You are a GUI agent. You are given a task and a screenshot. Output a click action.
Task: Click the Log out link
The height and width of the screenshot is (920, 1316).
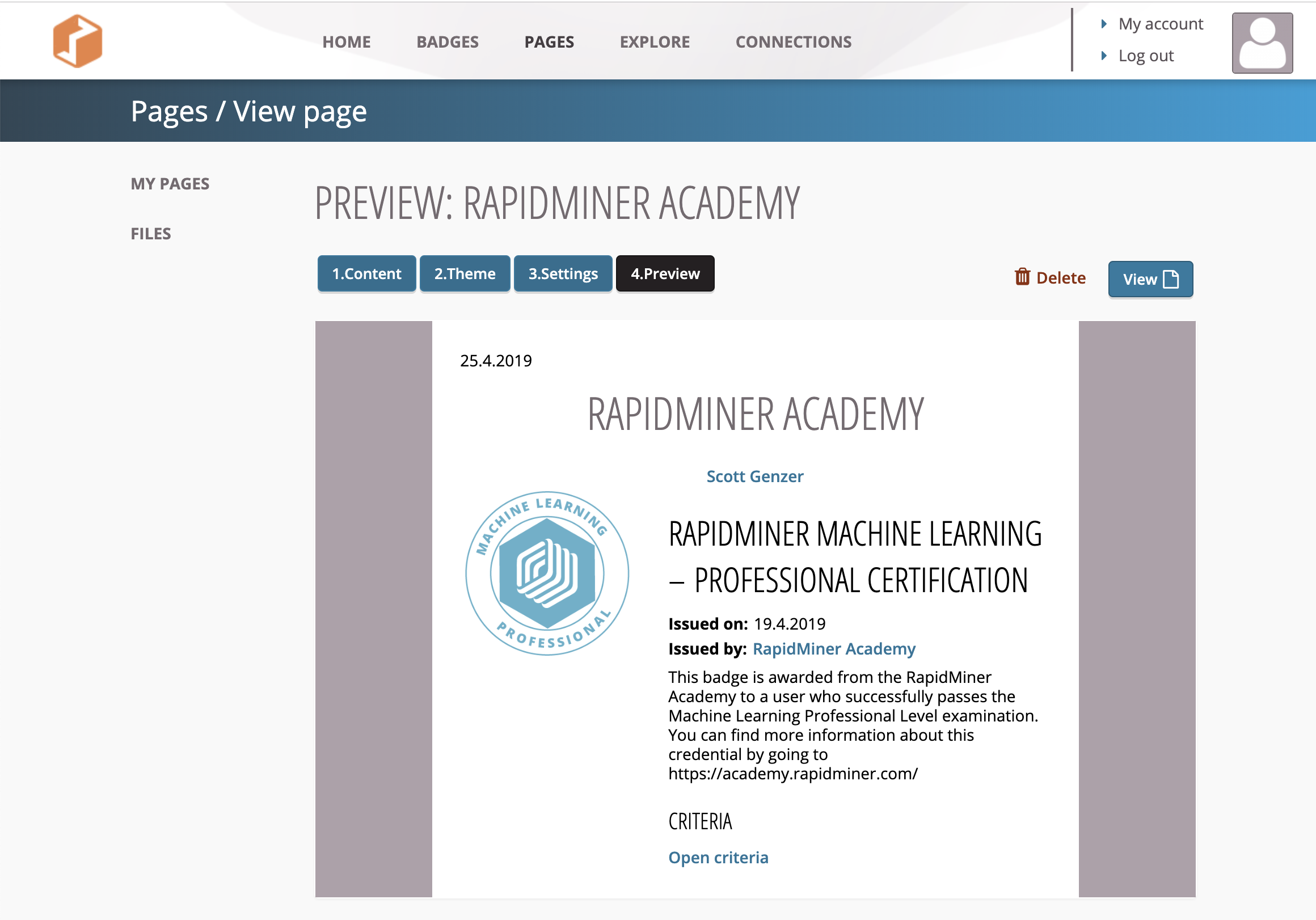tap(1146, 56)
